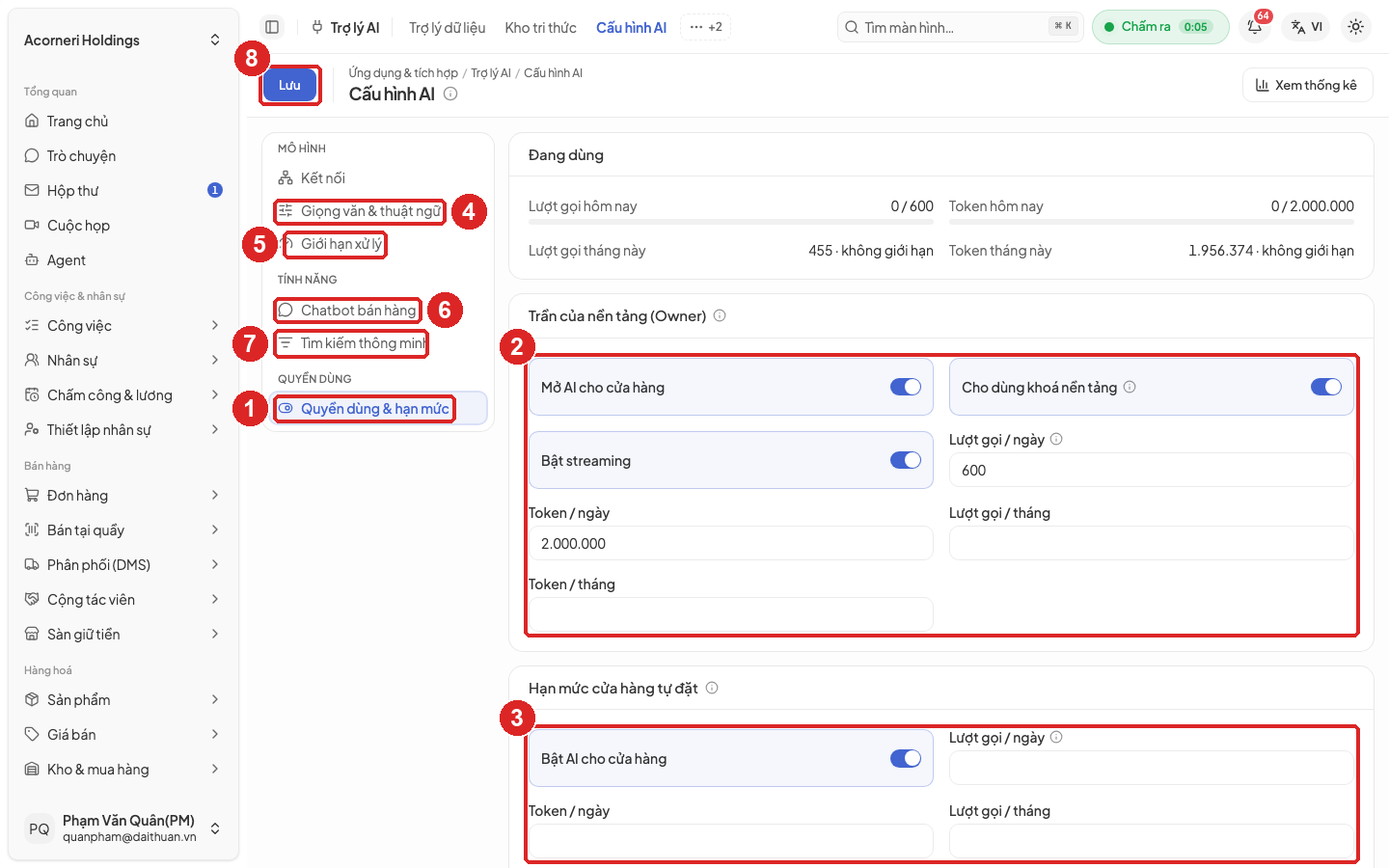
Task: Click Chấm ra check-out button
Action: coord(1160,27)
